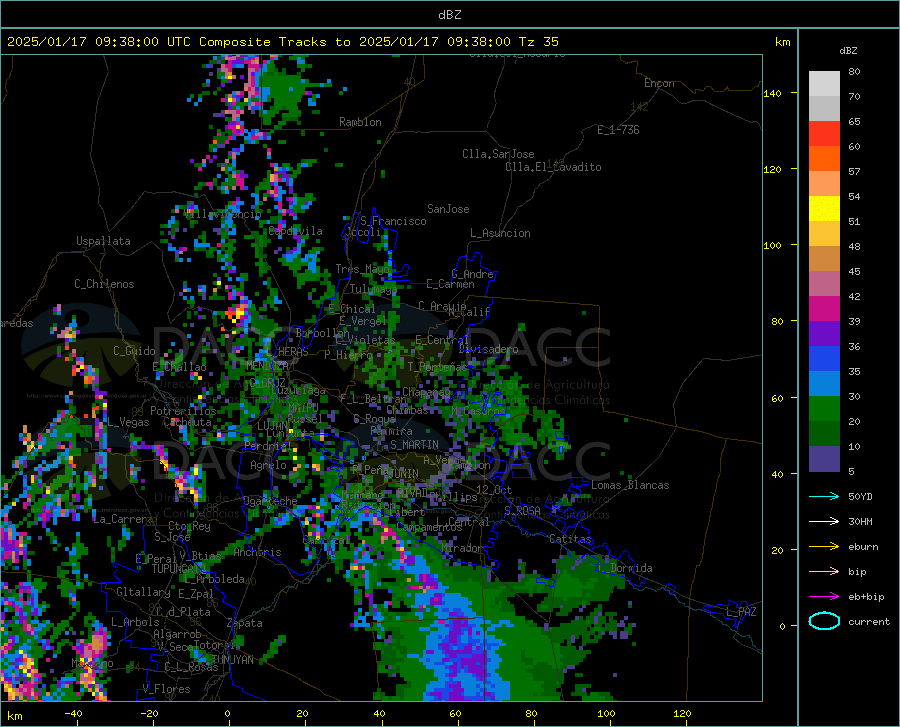
Task: Pick the light blue 30-35 dBZ swatch
Action: coord(824,384)
